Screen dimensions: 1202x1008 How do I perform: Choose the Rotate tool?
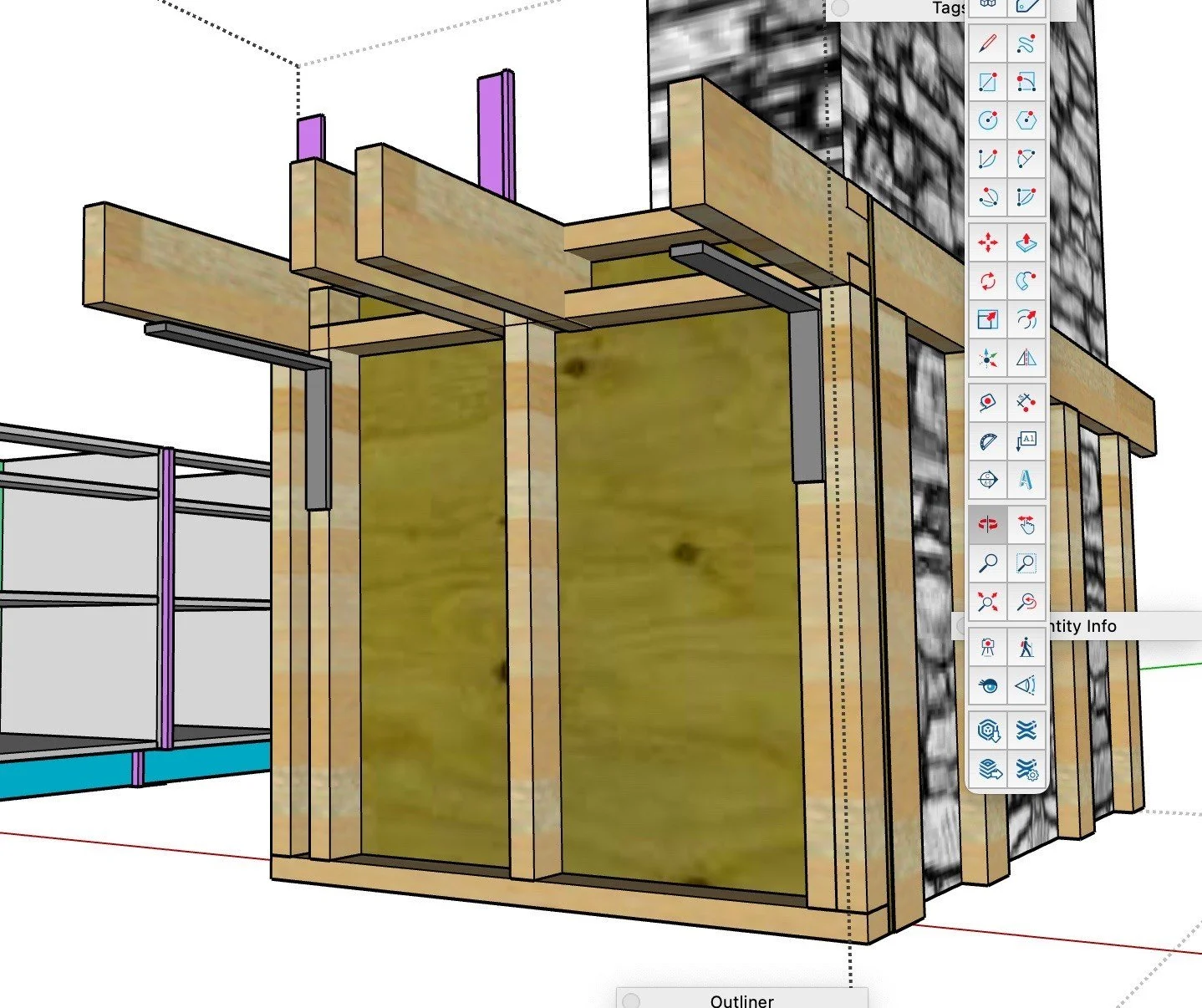click(988, 281)
